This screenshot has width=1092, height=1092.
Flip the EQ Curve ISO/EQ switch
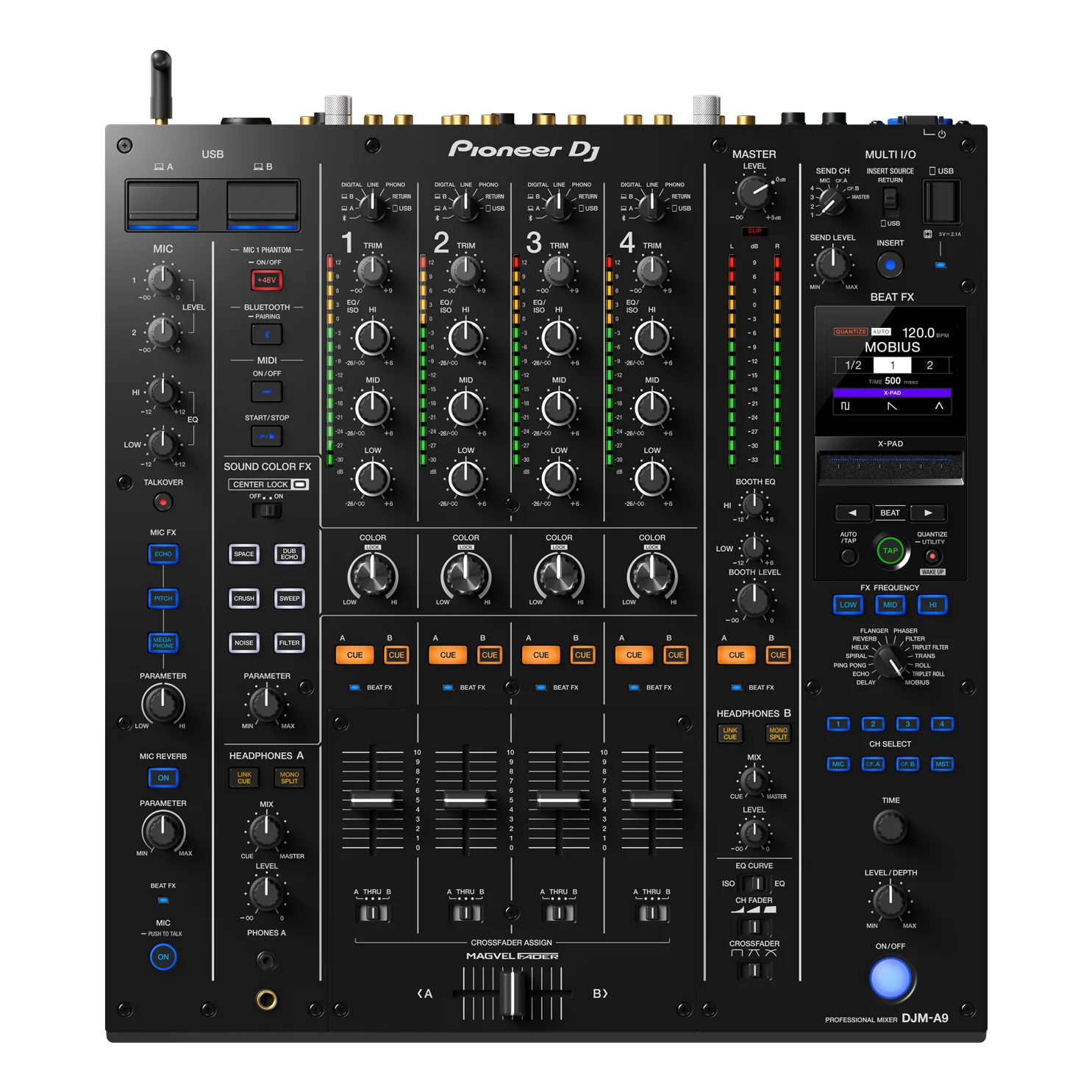[x=754, y=883]
